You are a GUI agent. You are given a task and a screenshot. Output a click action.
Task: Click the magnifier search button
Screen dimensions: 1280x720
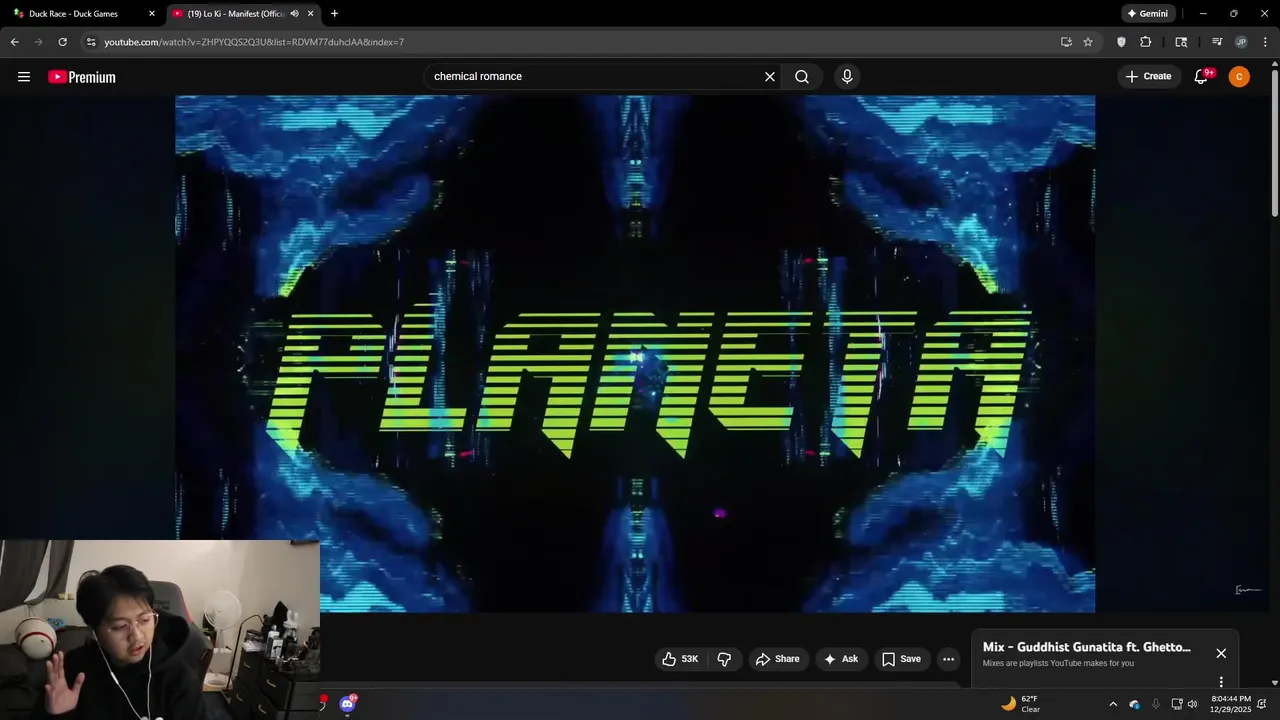tap(802, 77)
